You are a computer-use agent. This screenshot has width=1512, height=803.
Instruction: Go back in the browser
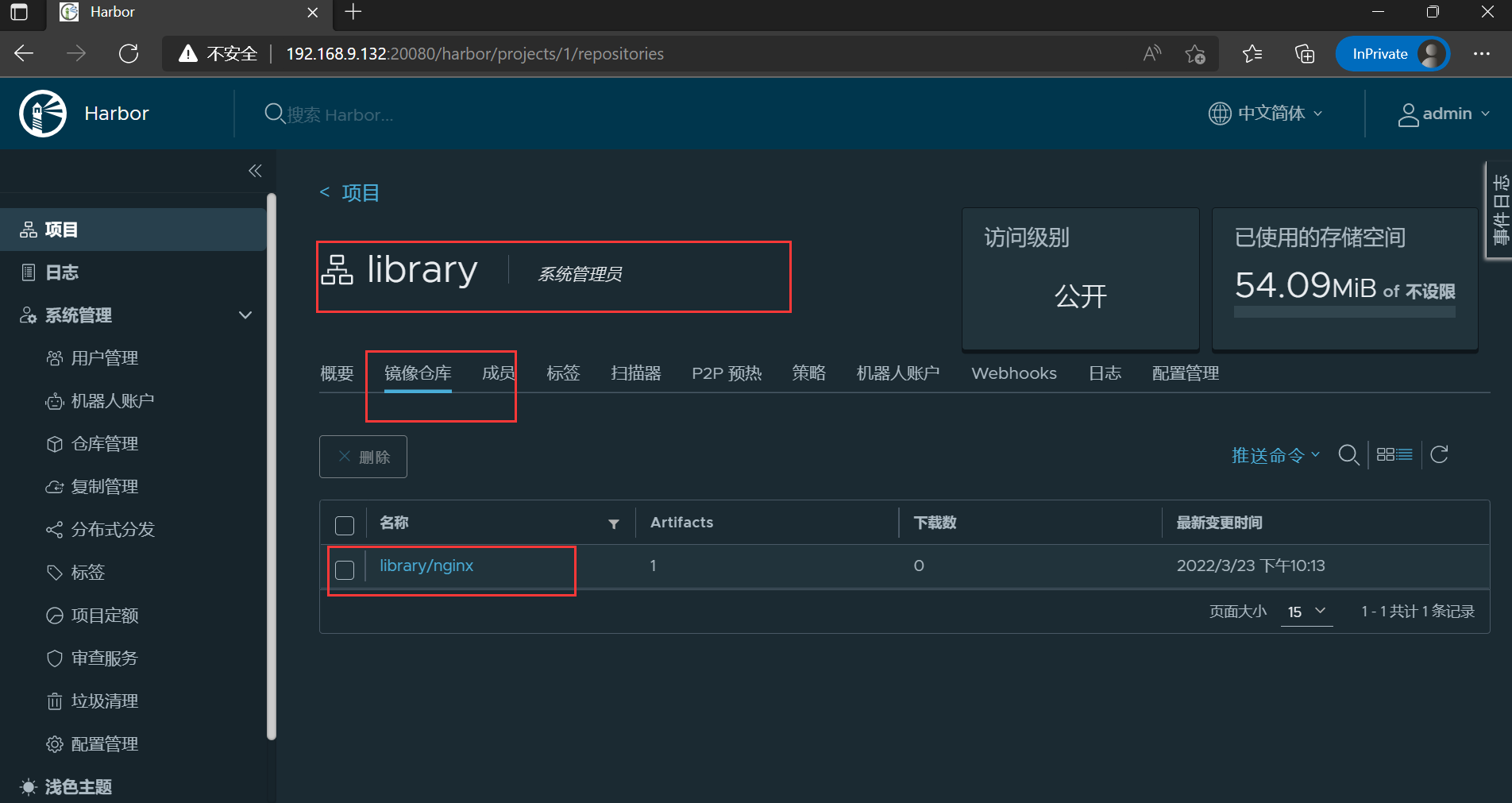click(x=24, y=53)
